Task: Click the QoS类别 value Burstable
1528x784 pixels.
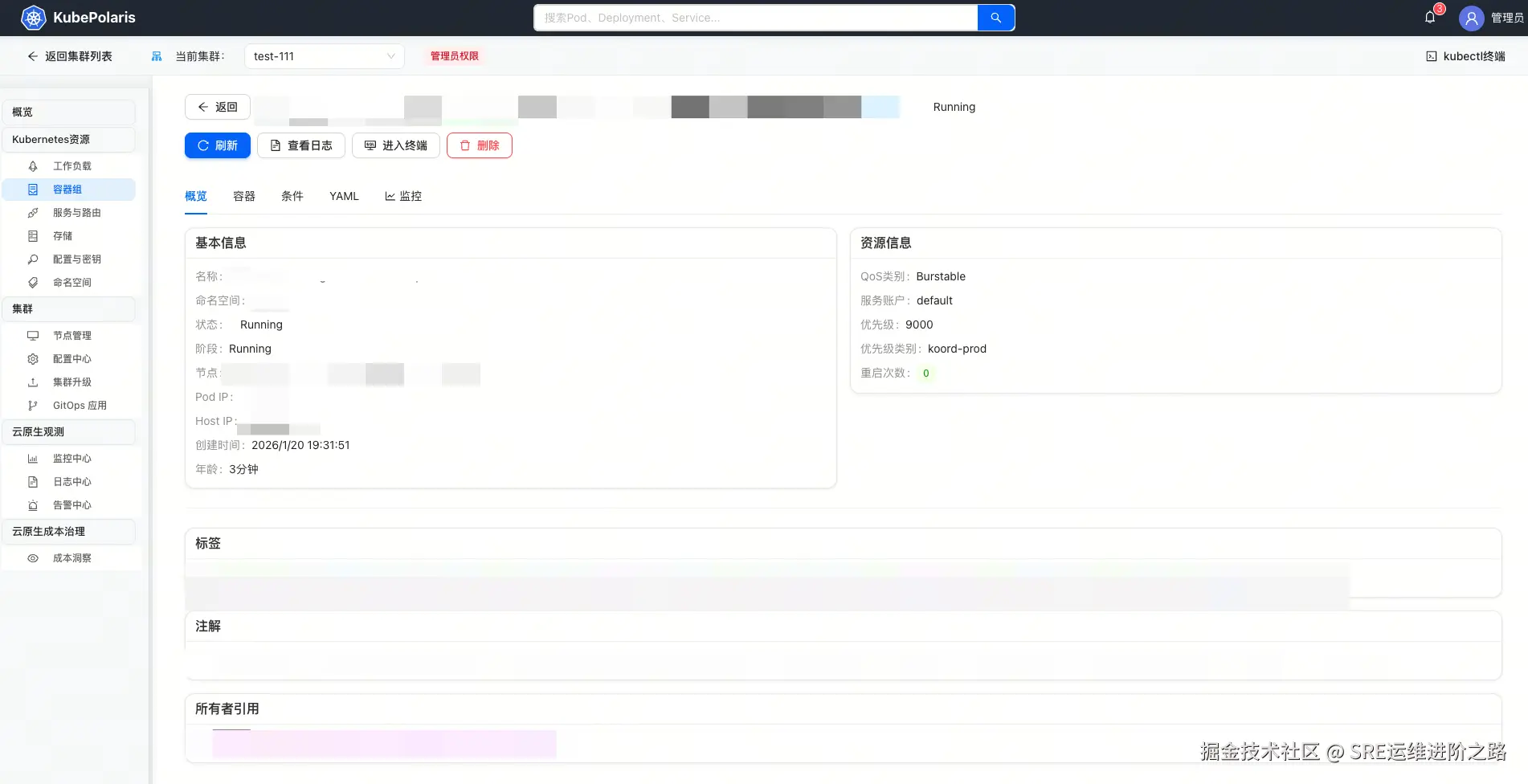Action: coord(941,276)
